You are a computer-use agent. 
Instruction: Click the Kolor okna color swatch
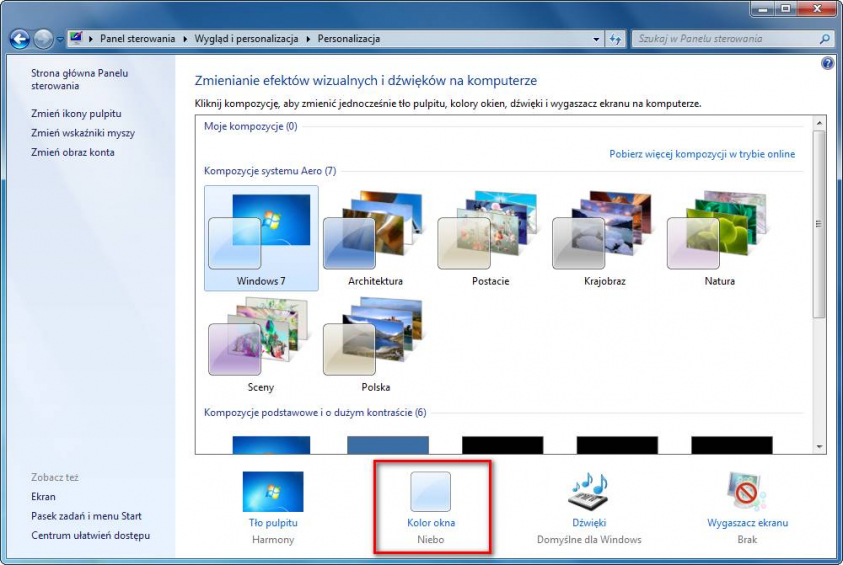click(431, 492)
